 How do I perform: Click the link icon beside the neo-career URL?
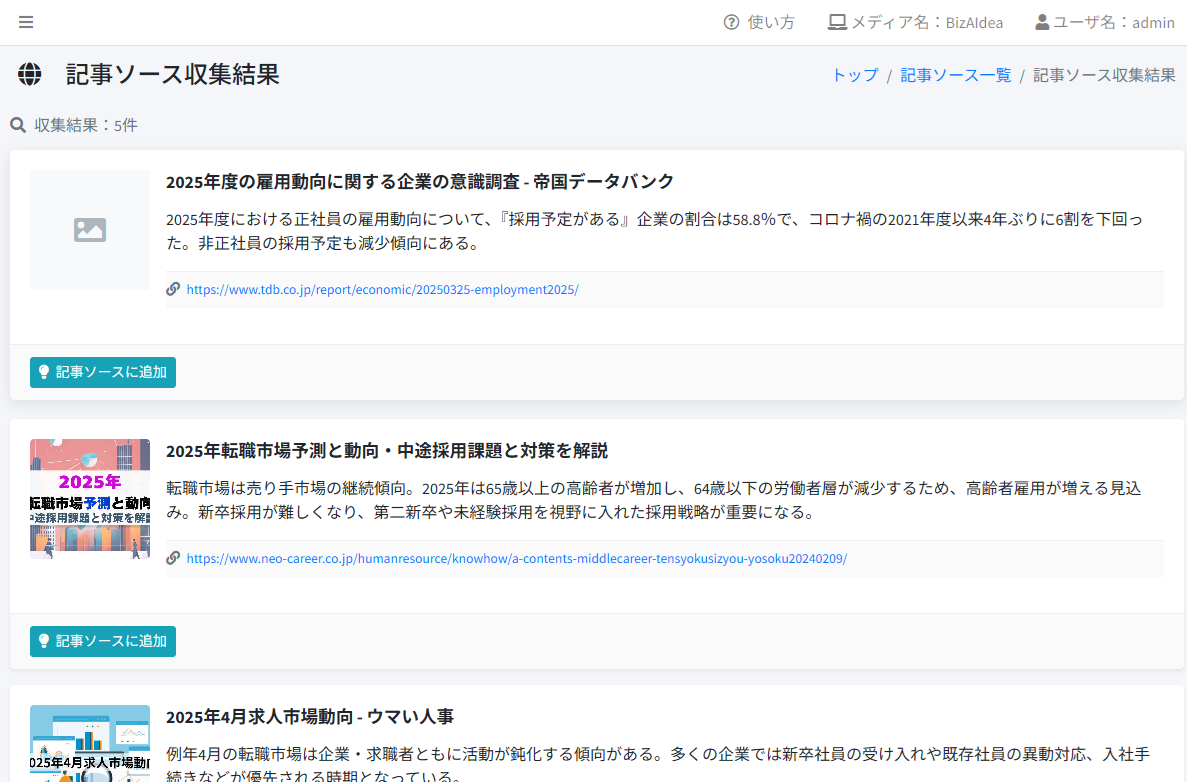[173, 559]
